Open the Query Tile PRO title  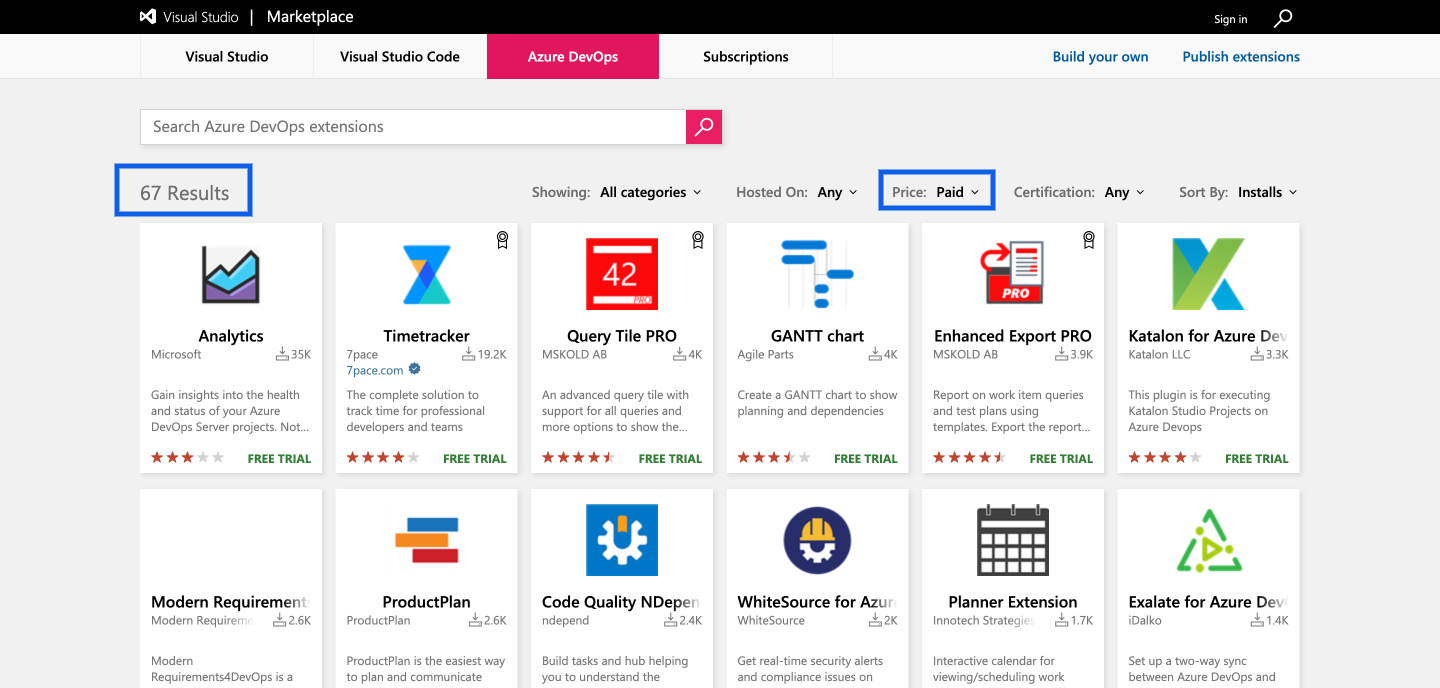622,336
